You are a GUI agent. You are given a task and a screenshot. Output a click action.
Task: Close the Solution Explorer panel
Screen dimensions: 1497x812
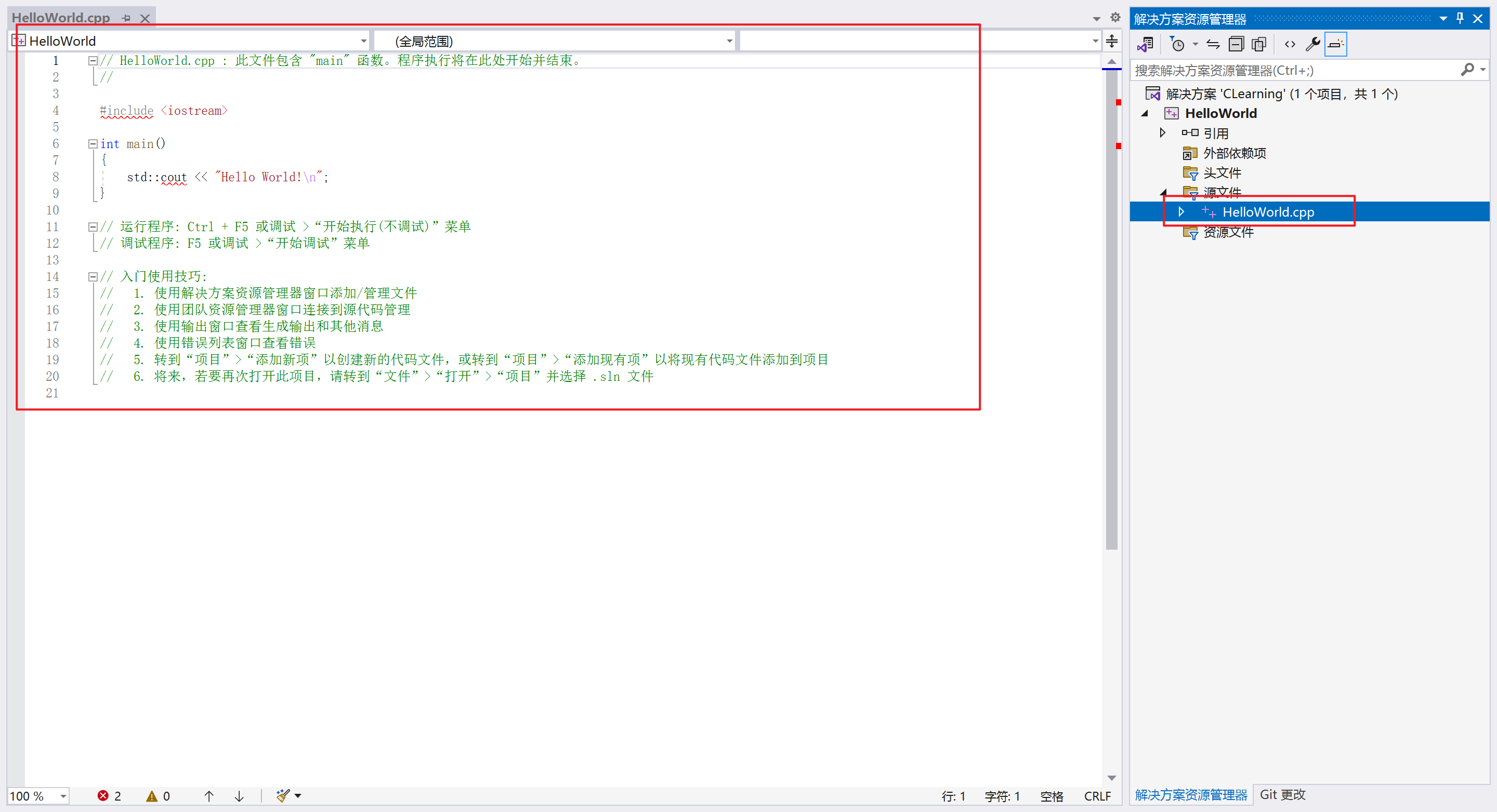(x=1478, y=19)
